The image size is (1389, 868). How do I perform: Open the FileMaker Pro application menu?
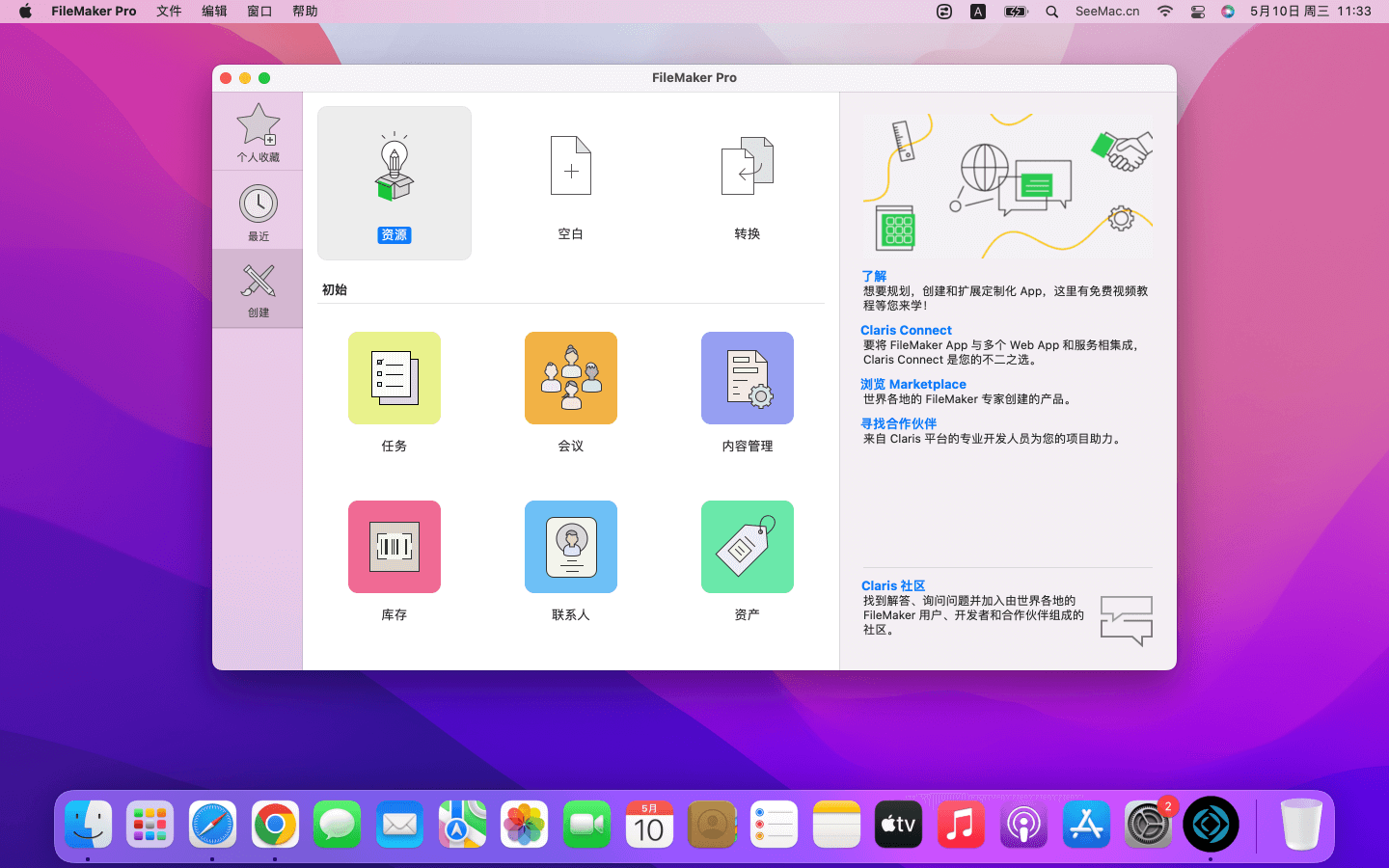pyautogui.click(x=94, y=12)
